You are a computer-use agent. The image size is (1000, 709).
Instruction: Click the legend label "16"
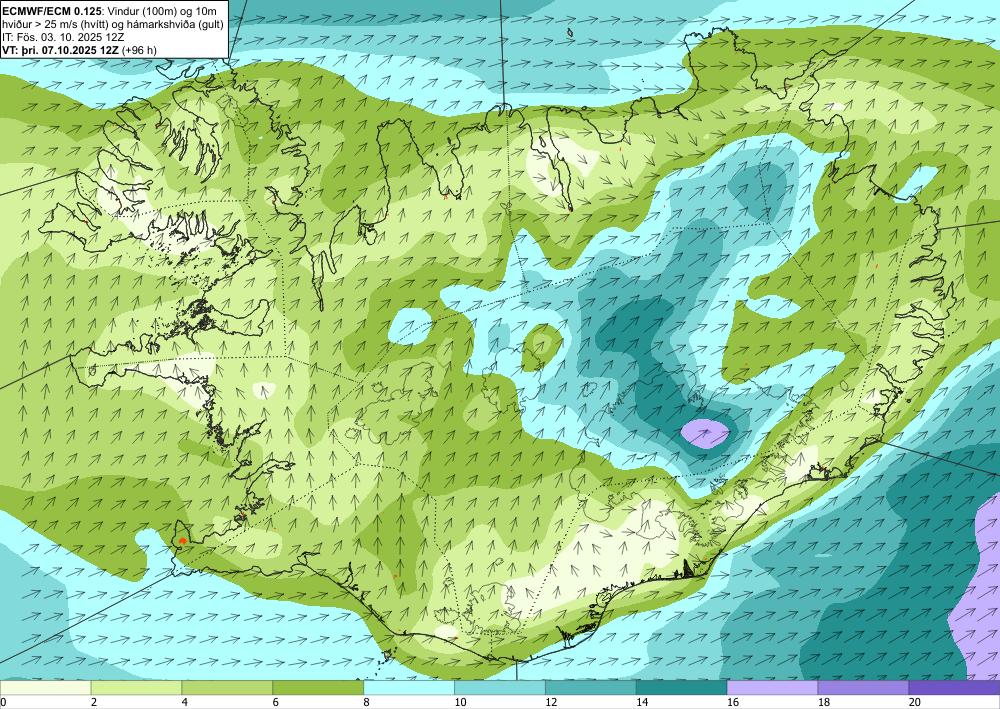pyautogui.click(x=733, y=702)
